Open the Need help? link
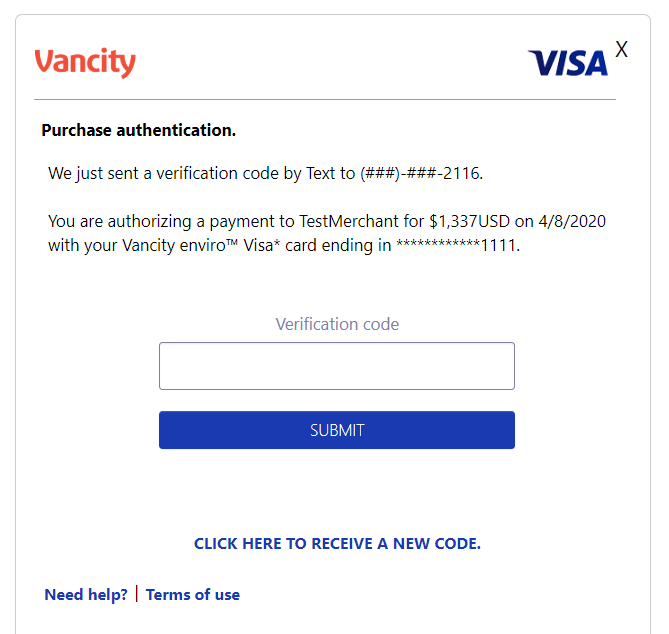The image size is (669, 634). (x=86, y=595)
